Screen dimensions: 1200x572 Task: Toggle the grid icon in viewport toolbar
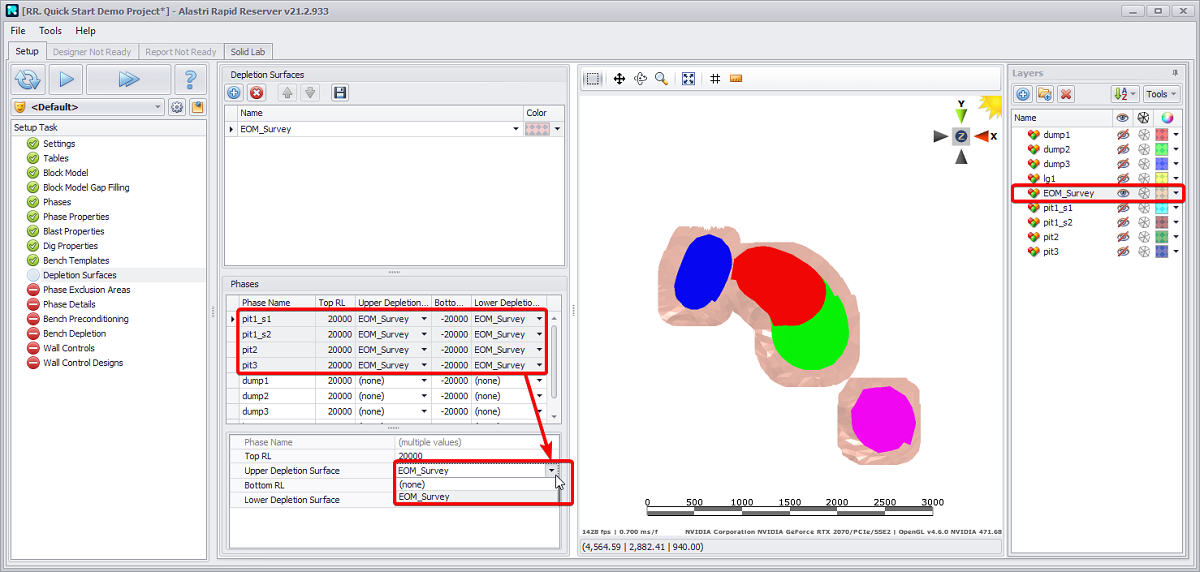(715, 79)
